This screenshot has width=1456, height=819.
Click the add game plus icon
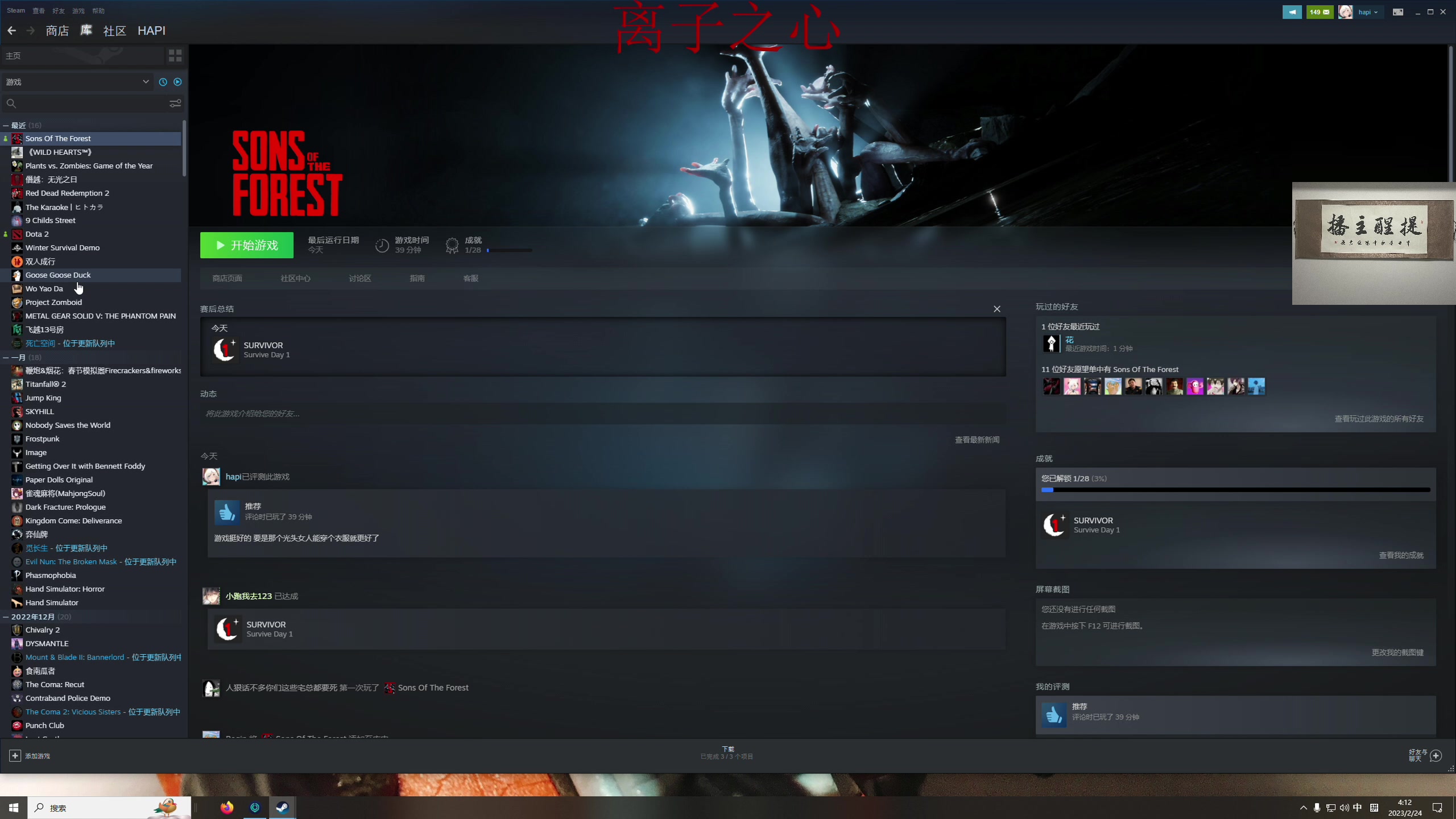[15, 755]
